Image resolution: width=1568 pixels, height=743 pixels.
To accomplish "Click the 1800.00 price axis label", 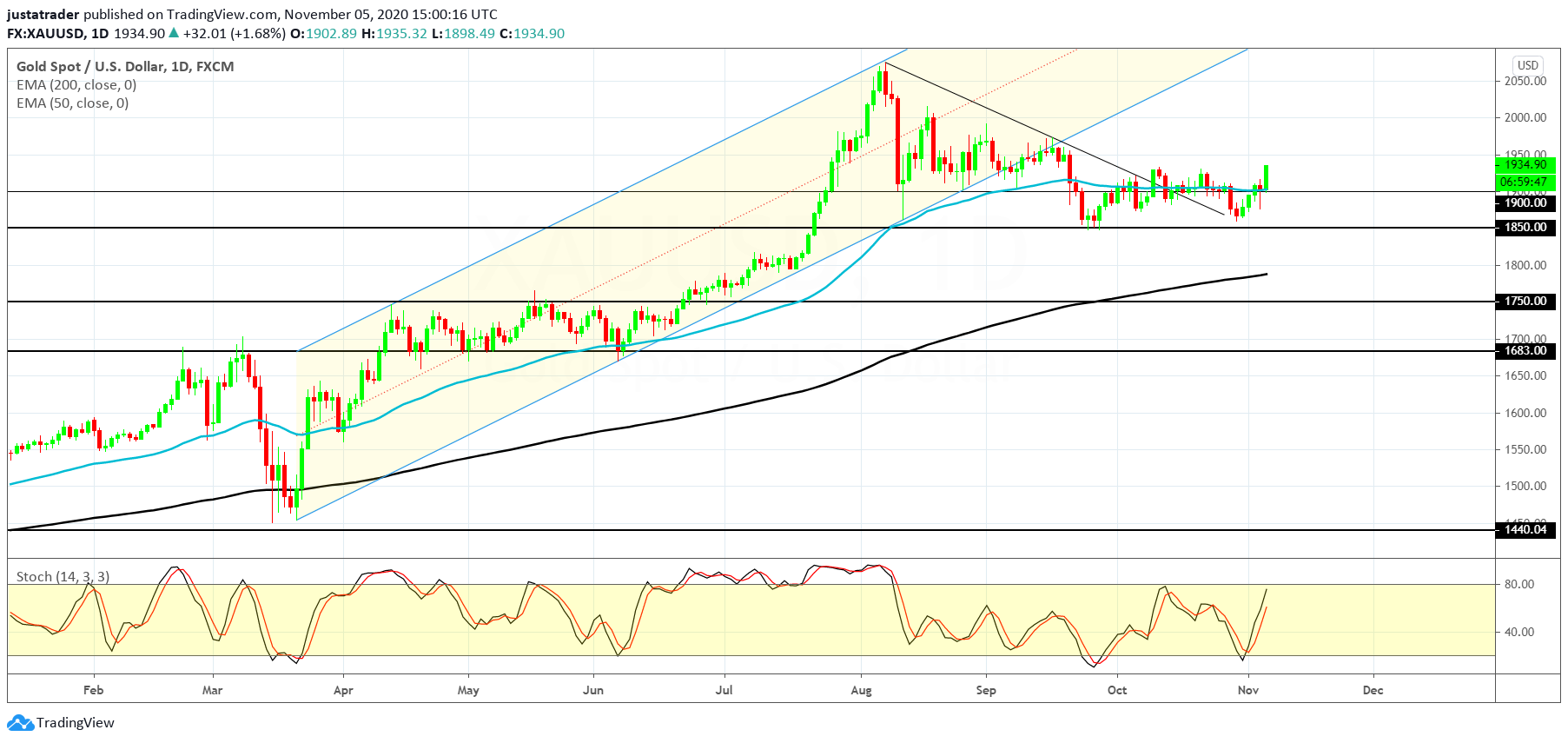I will (x=1525, y=265).
